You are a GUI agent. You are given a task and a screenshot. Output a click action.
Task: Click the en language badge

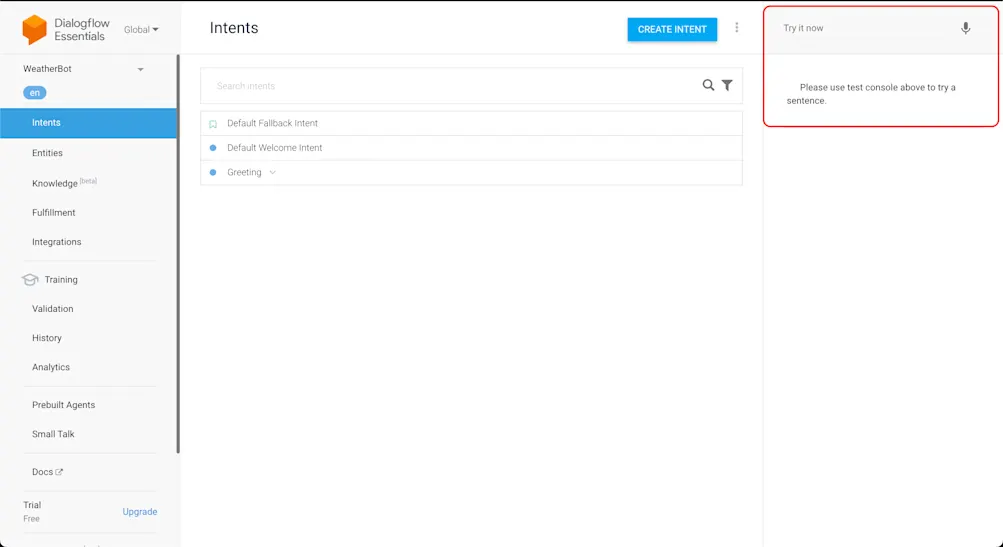[x=35, y=93]
